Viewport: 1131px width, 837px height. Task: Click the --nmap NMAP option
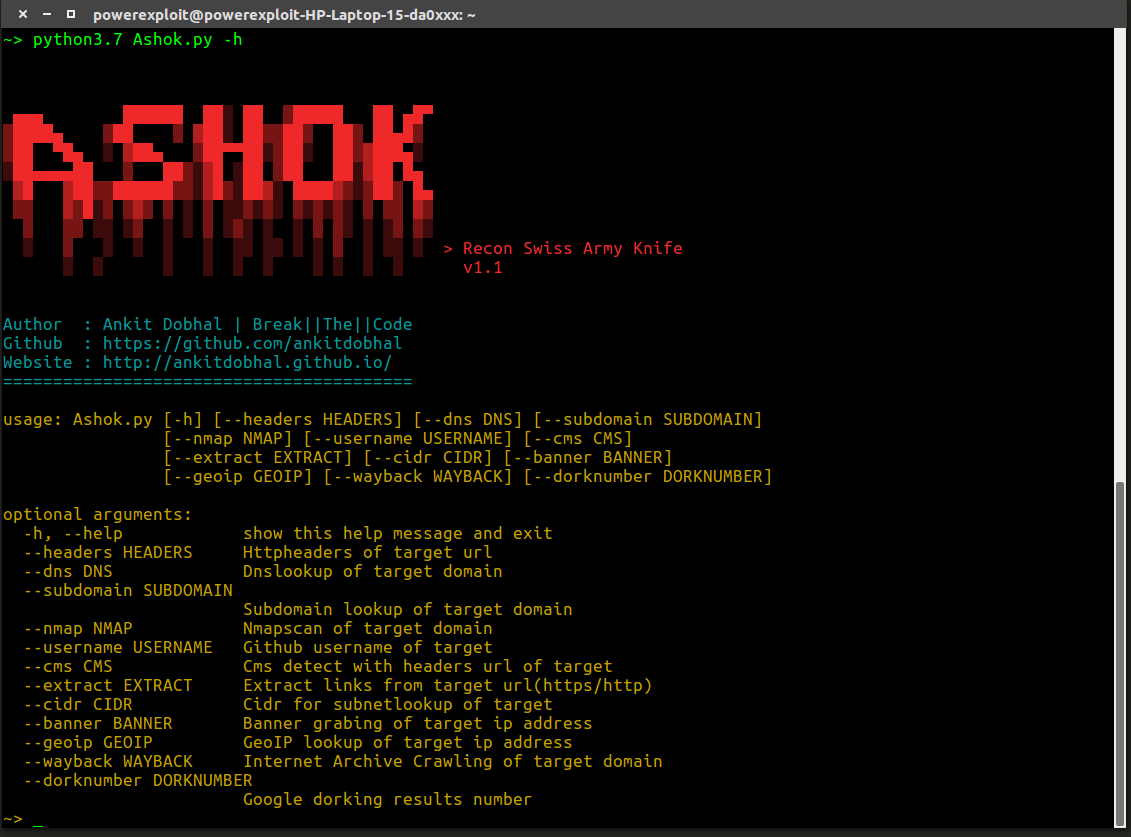[x=78, y=628]
